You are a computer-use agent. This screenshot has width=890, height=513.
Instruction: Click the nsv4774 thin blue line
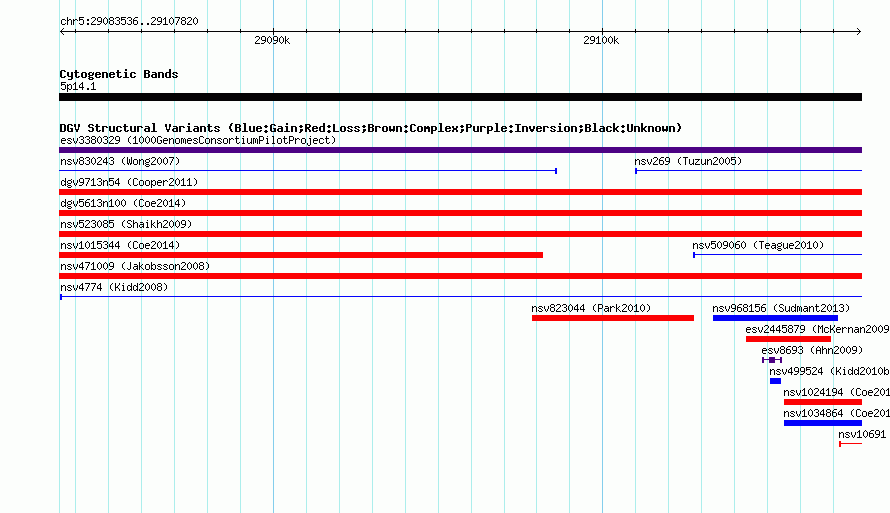click(460, 297)
